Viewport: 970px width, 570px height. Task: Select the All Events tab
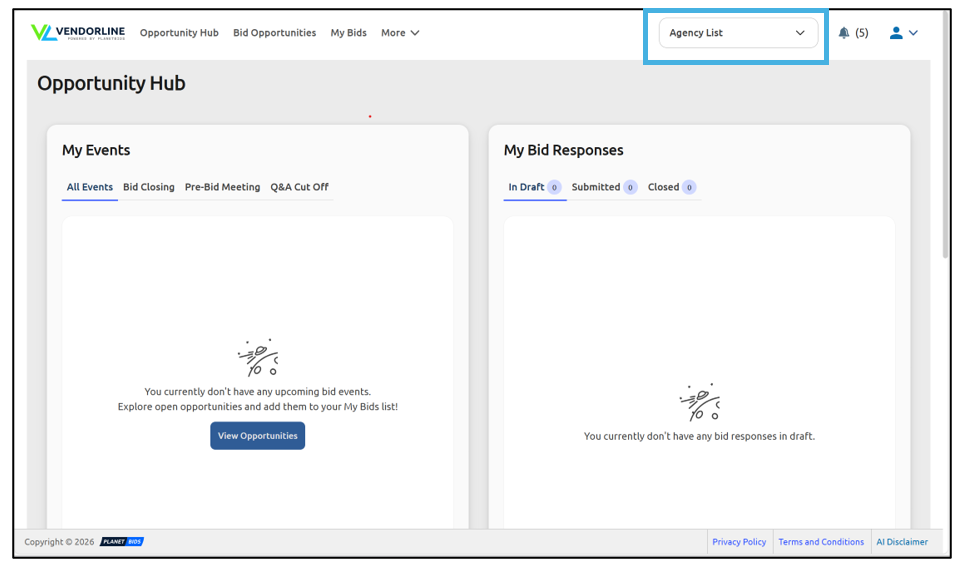pyautogui.click(x=90, y=187)
